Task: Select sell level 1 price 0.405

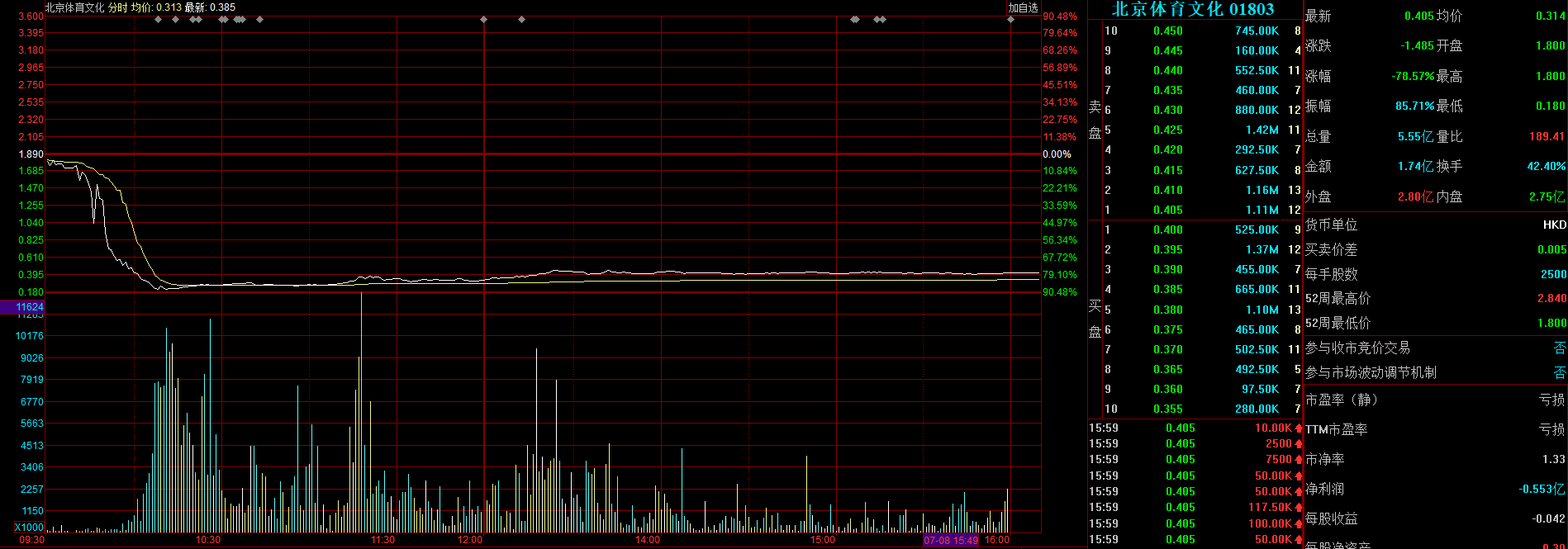Action: [x=1167, y=211]
